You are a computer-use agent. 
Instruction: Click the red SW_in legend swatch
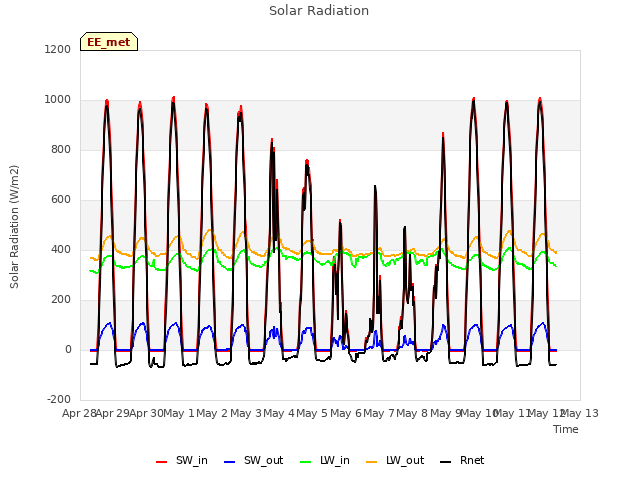162,462
